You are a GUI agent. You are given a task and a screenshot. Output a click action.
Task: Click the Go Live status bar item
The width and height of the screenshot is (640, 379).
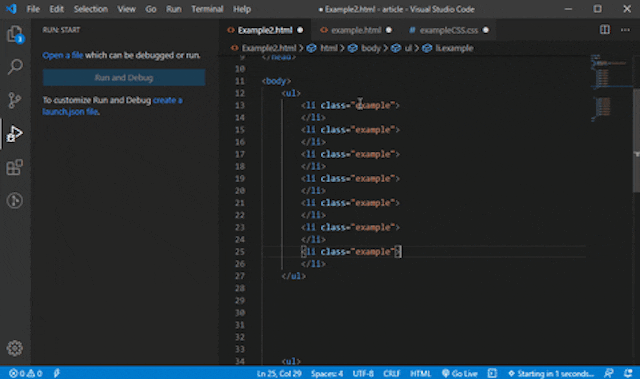point(460,373)
